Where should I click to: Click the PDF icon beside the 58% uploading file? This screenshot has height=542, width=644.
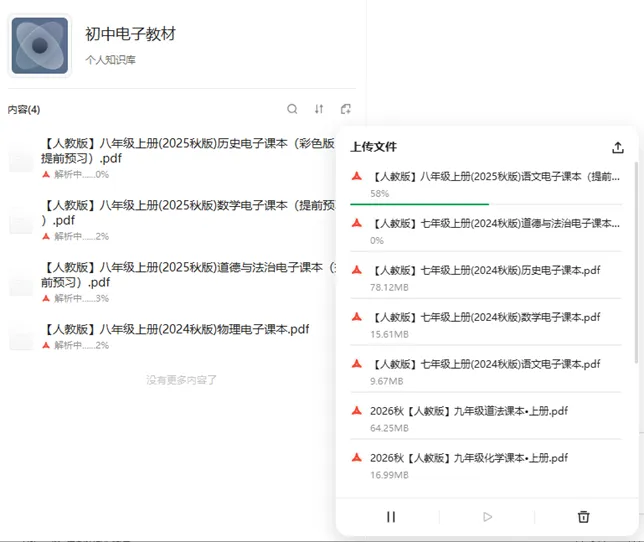tap(357, 176)
